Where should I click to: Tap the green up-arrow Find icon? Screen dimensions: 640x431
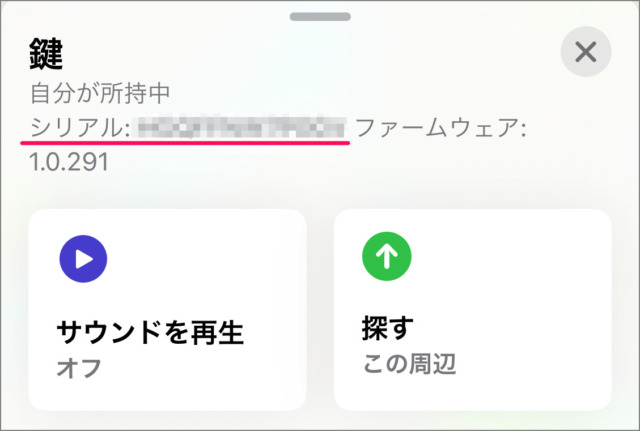[386, 259]
